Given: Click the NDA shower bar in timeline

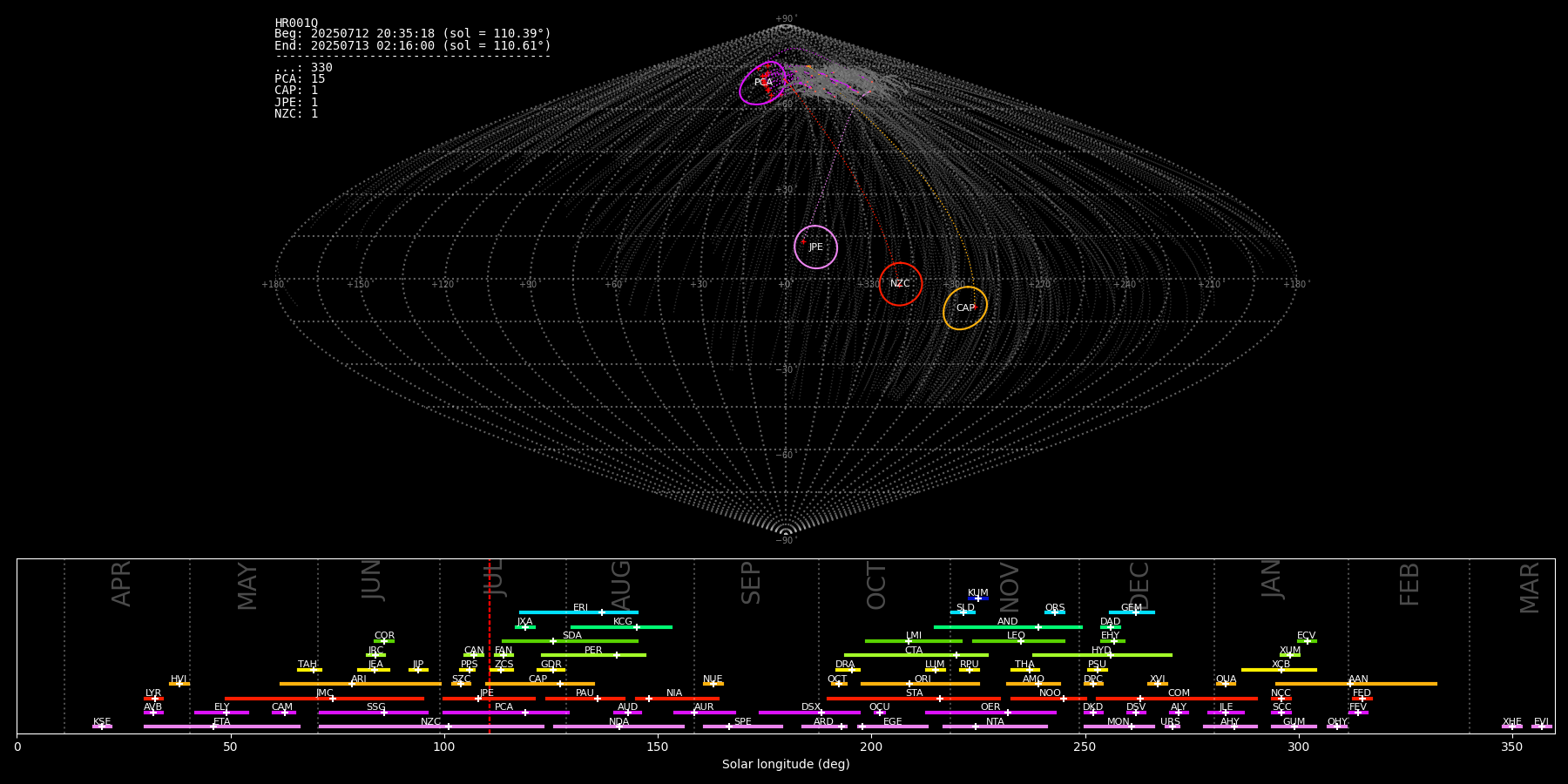Looking at the screenshot, I should 618,727.
